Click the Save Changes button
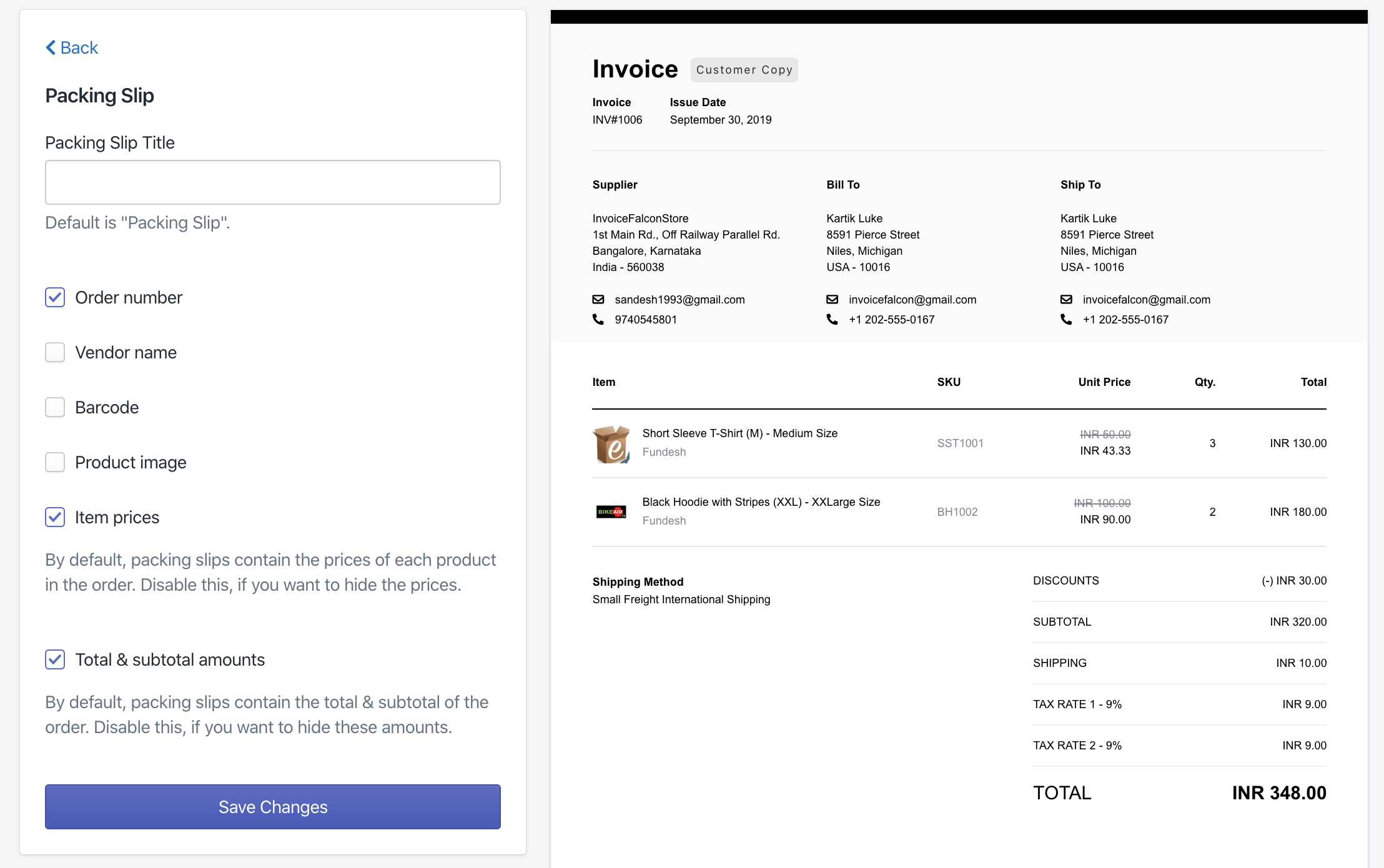The image size is (1384, 868). (x=273, y=807)
